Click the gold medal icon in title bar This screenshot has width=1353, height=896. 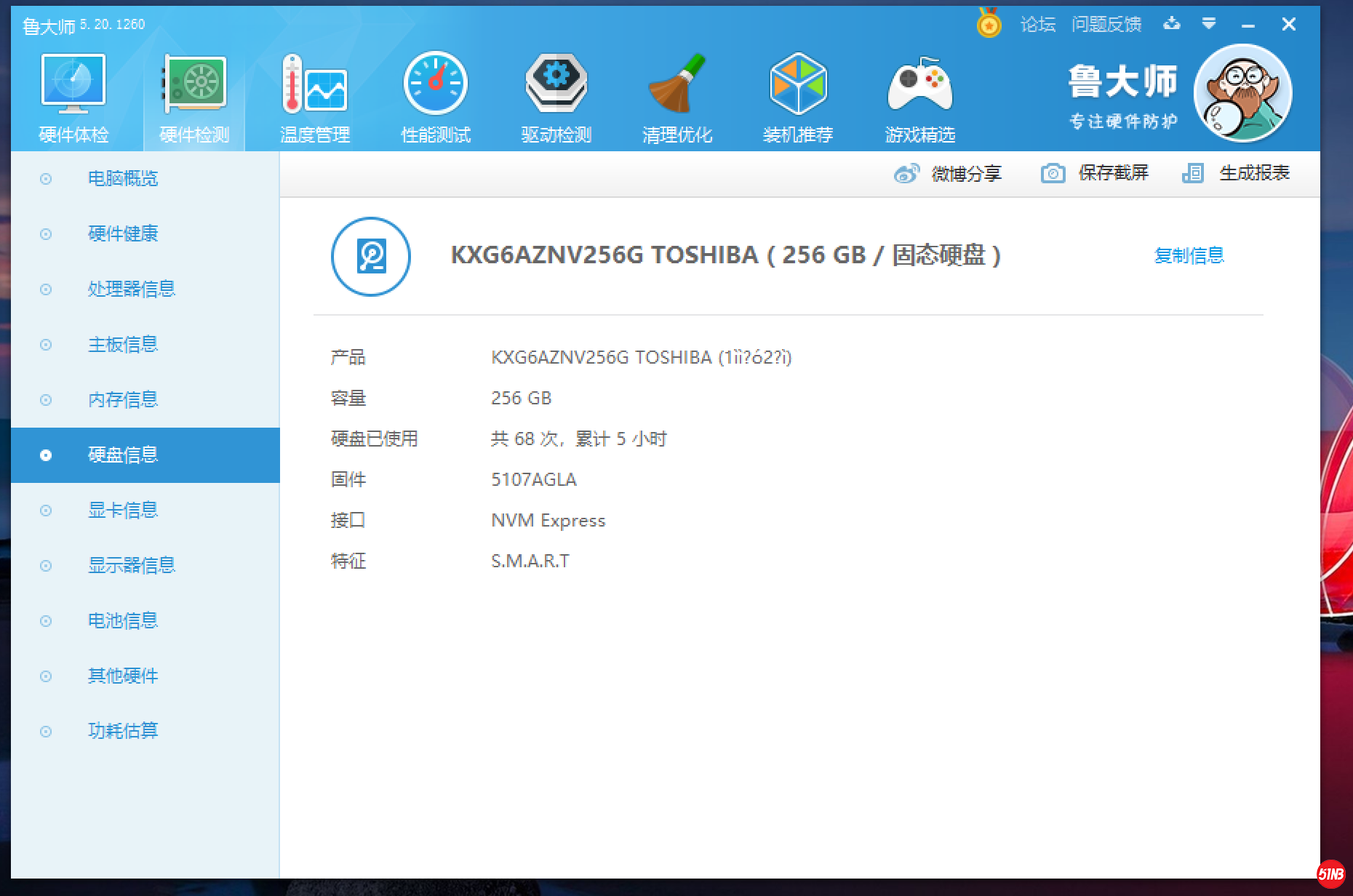[x=989, y=23]
